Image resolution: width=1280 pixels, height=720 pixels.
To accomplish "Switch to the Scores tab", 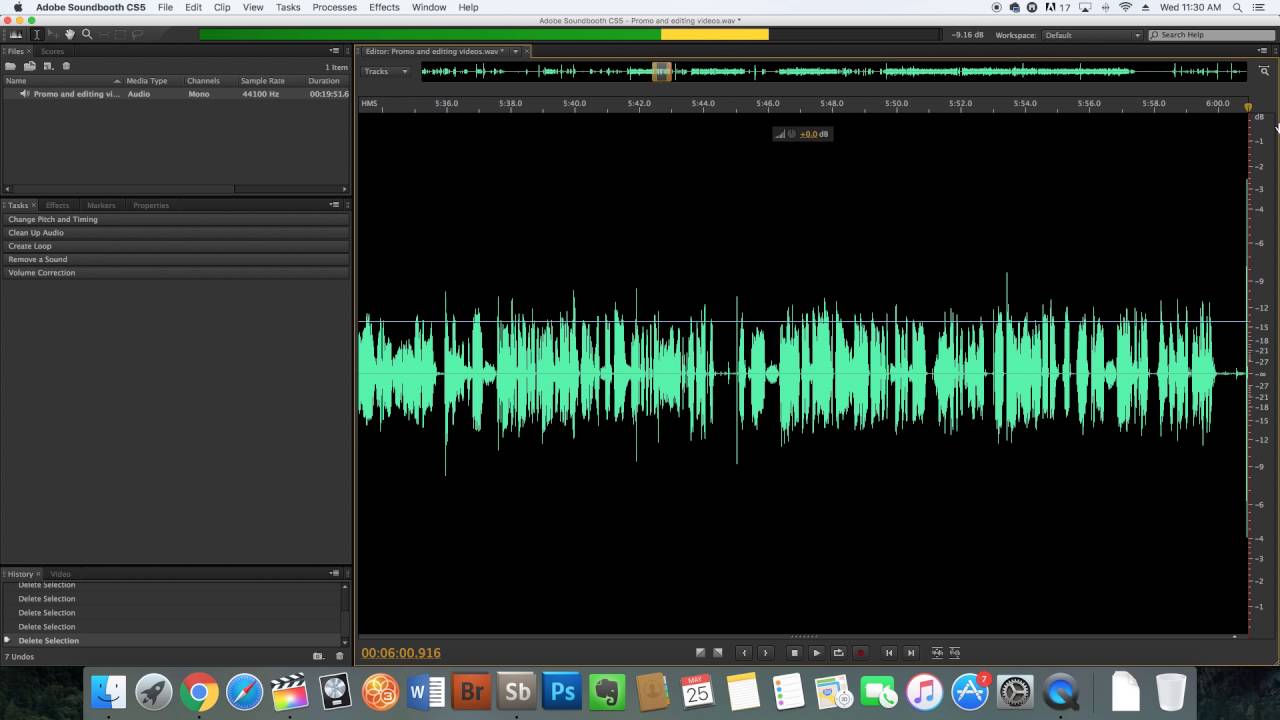I will 52,51.
